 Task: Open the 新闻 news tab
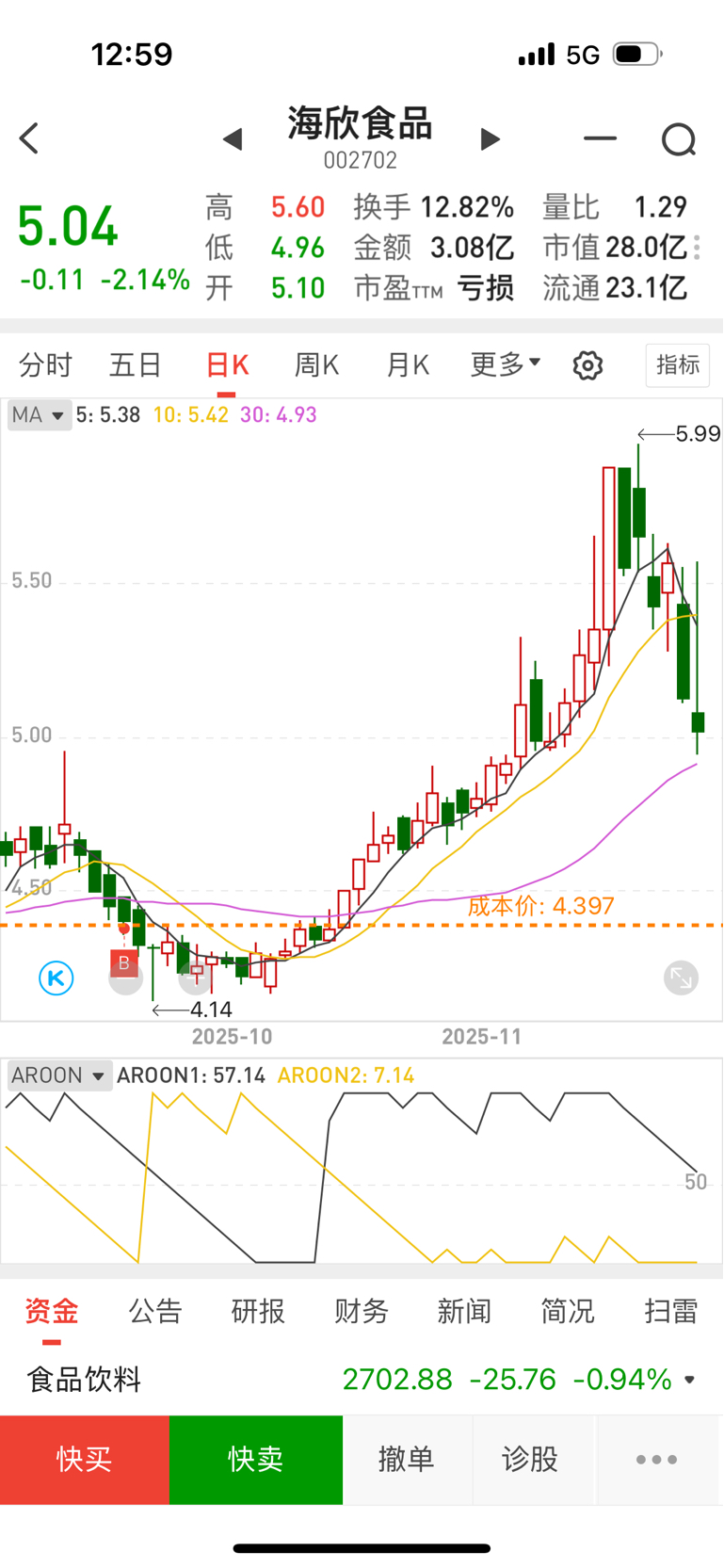coord(464,1311)
